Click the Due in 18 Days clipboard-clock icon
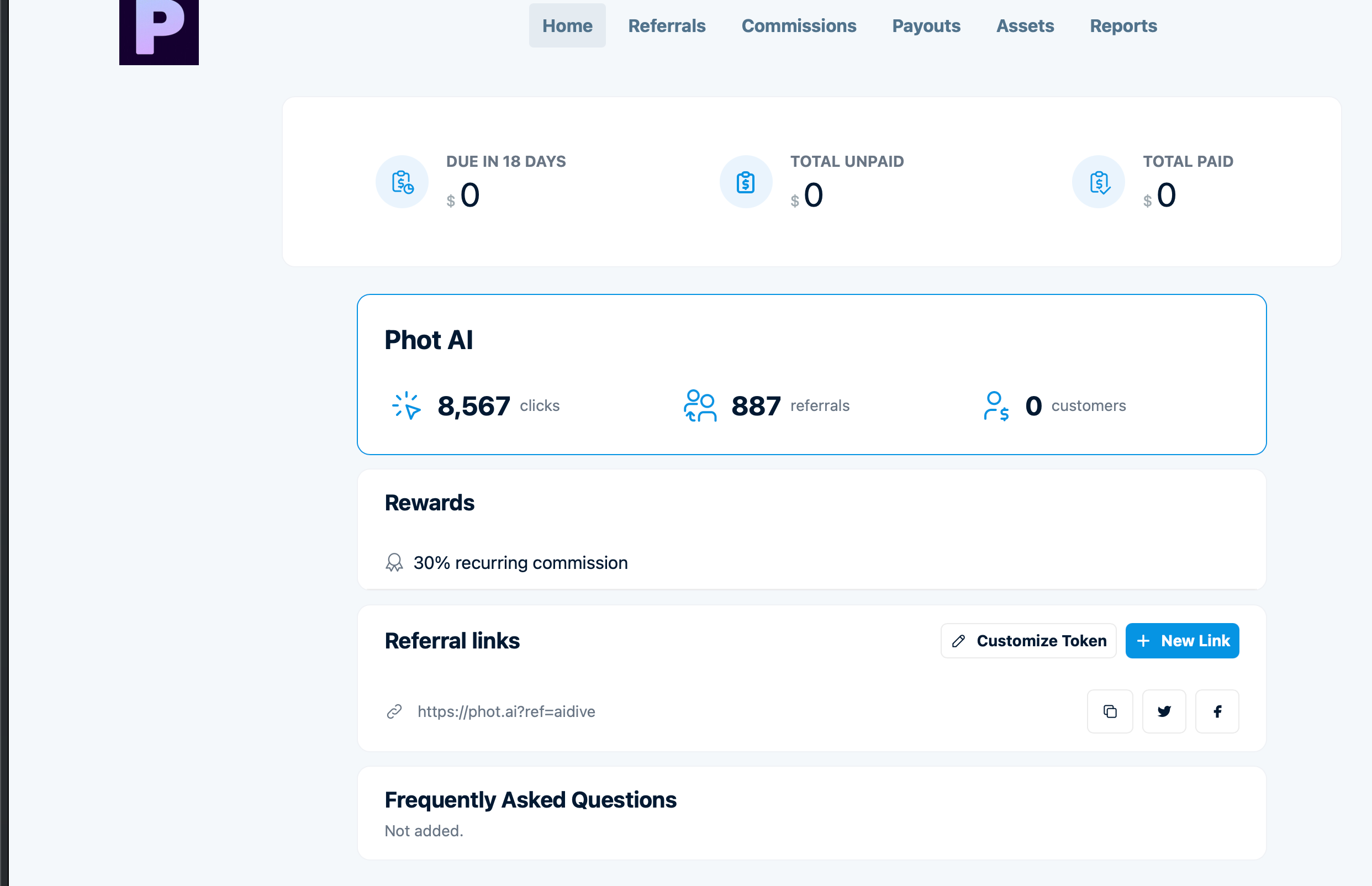 point(402,182)
